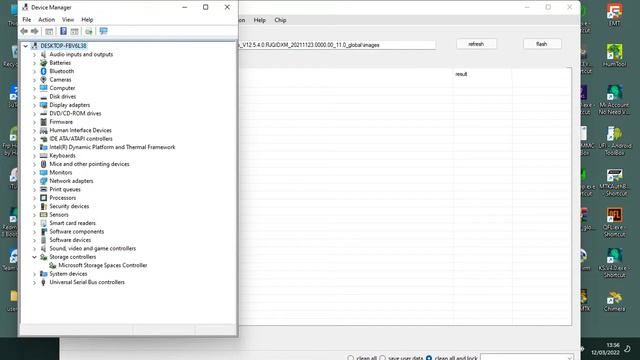The image size is (640, 360).
Task: Select the Firmware tree item
Action: coord(61,122)
